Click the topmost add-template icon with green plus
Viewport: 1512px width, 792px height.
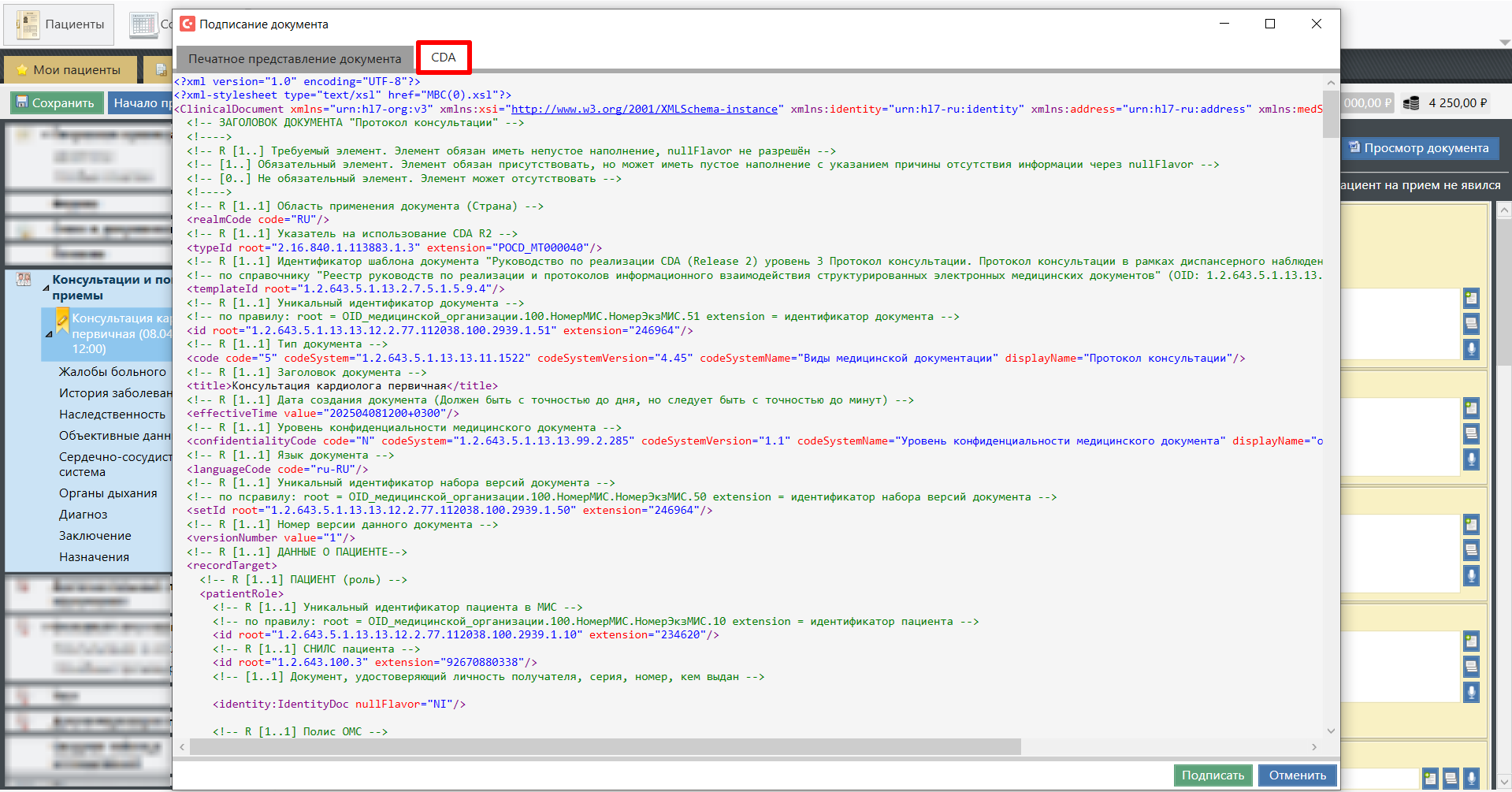tap(1471, 298)
